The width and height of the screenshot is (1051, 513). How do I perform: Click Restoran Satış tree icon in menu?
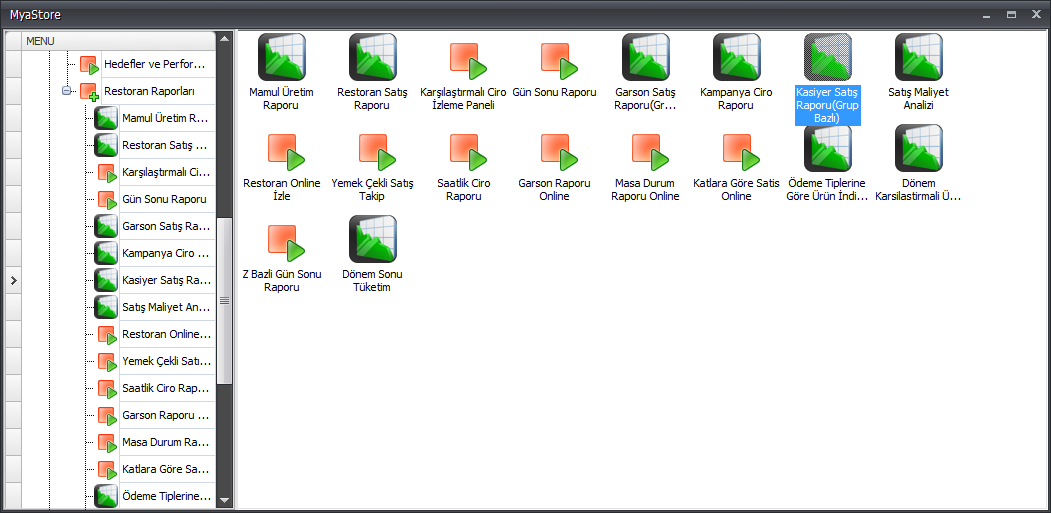[106, 145]
